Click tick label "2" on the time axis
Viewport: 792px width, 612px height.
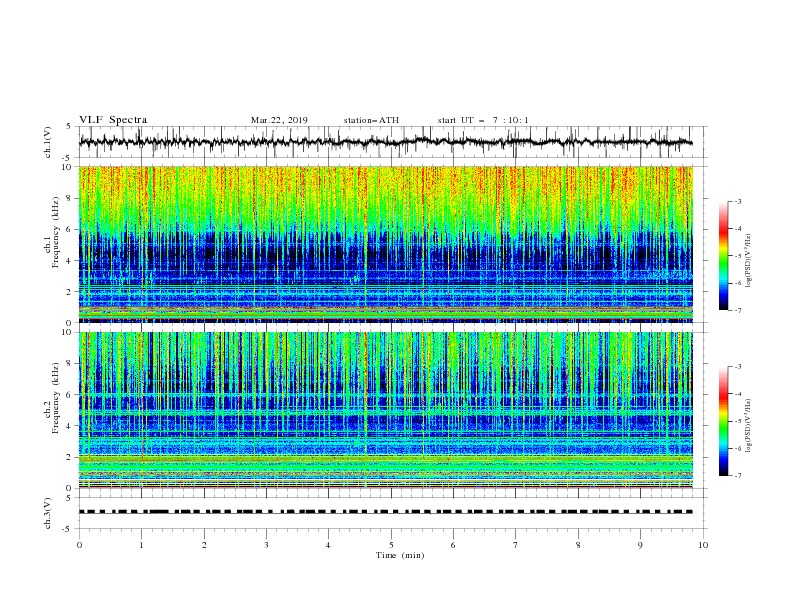(x=204, y=545)
